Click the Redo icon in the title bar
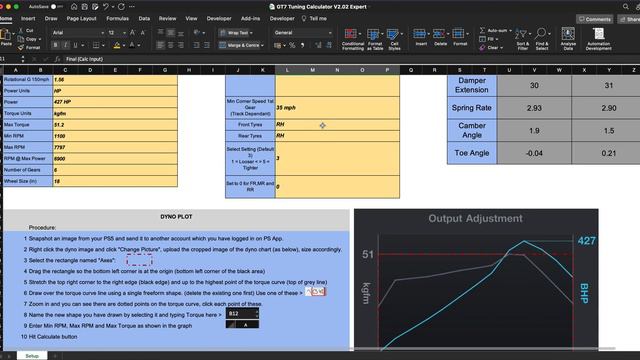The height and width of the screenshot is (360, 640). point(121,7)
